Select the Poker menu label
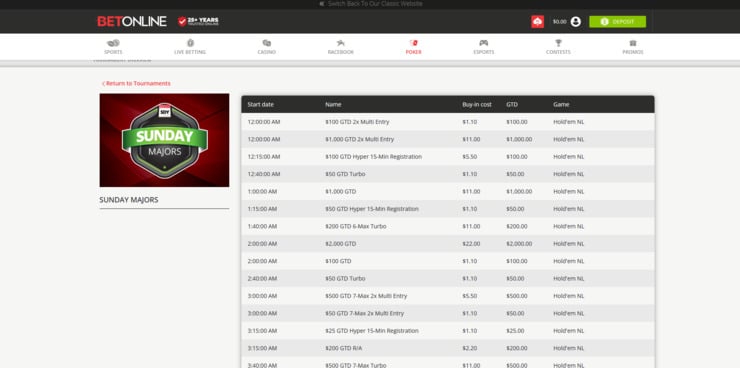Viewport: 740px width, 368px height. coord(413,52)
